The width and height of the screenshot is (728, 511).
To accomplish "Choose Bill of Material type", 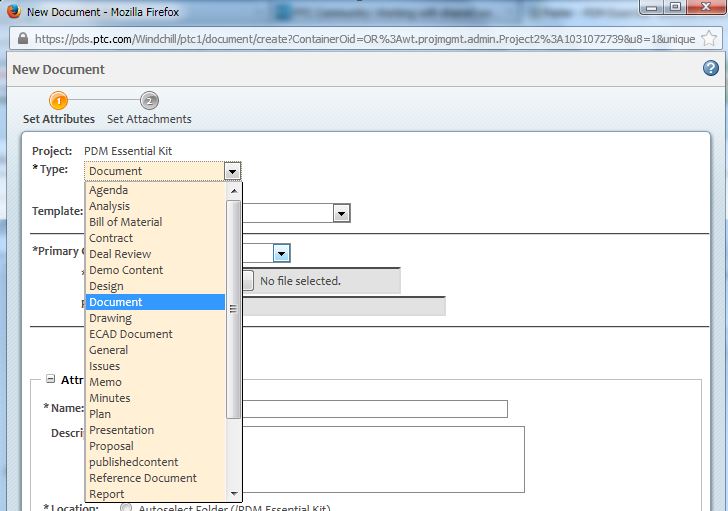I will (155, 222).
